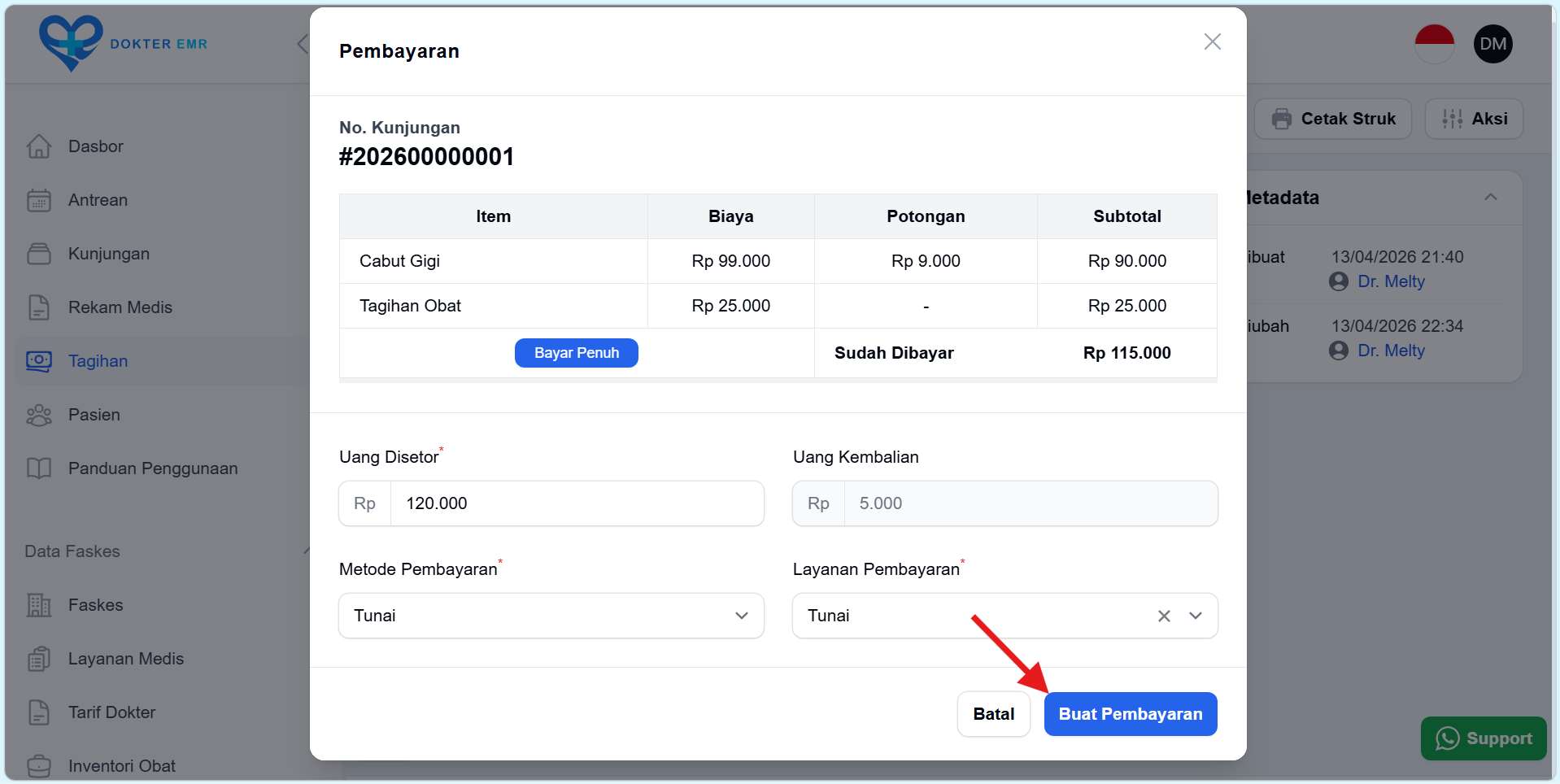Viewport: 1560px width, 784px height.
Task: Click the Pasien people icon
Action: [x=39, y=415]
